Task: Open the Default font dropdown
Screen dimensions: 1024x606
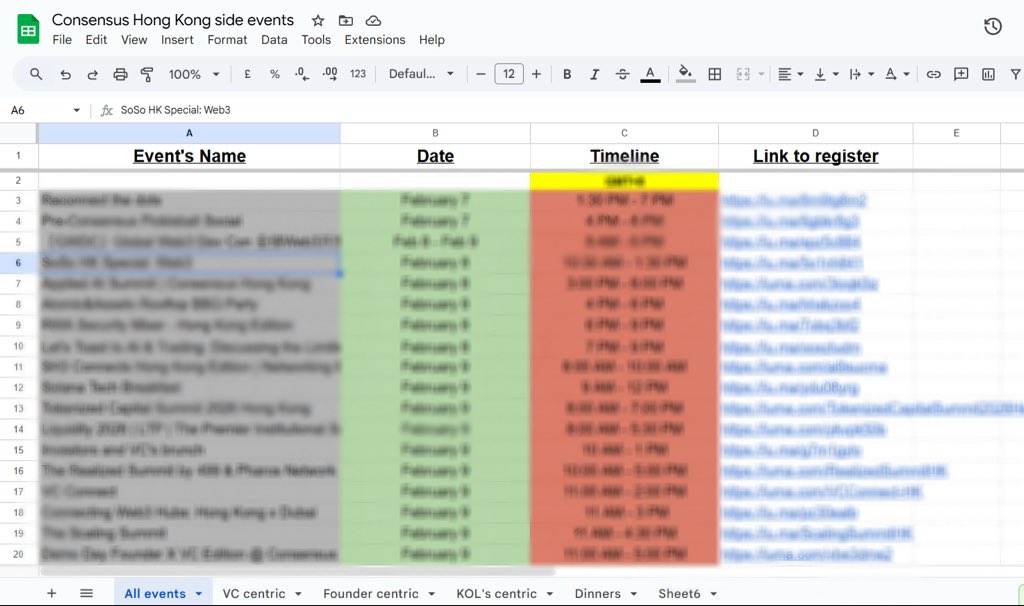Action: [x=421, y=74]
